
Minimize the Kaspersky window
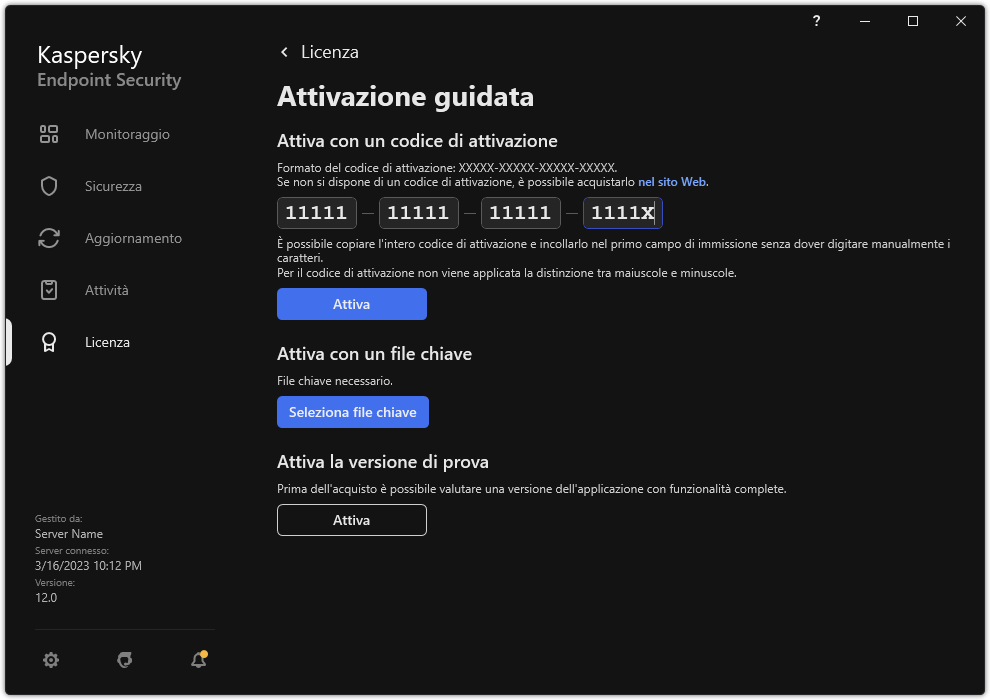click(865, 21)
